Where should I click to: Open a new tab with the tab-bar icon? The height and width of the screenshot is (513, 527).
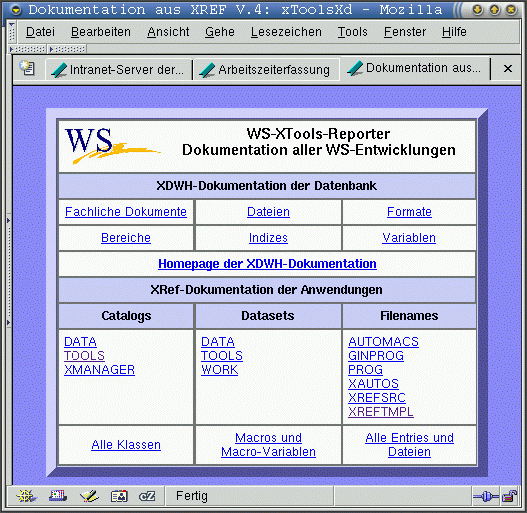[x=27, y=68]
